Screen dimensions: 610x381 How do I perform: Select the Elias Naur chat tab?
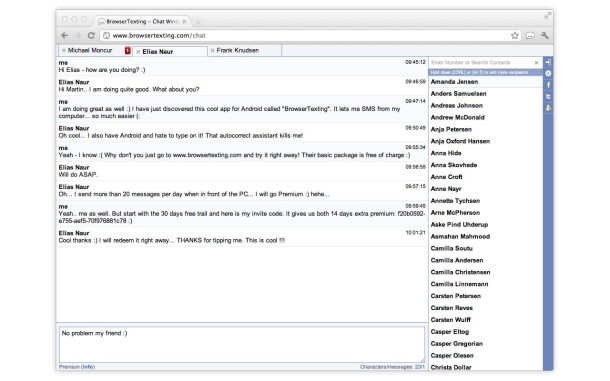point(158,52)
